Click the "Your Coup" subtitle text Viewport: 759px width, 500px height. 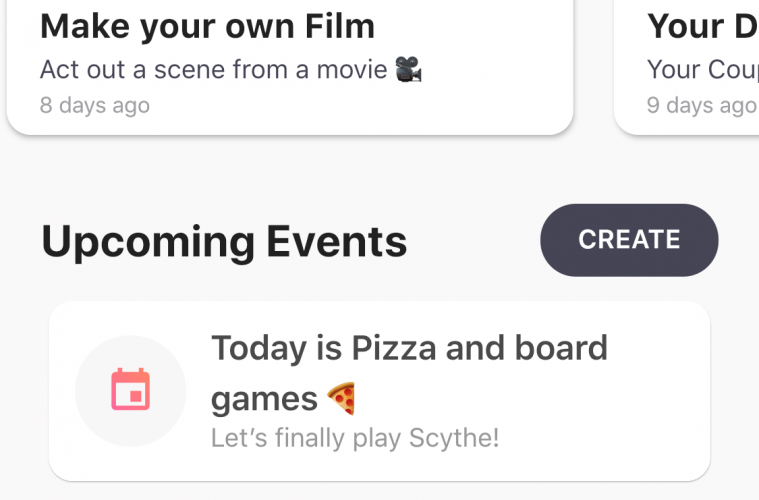click(x=701, y=70)
